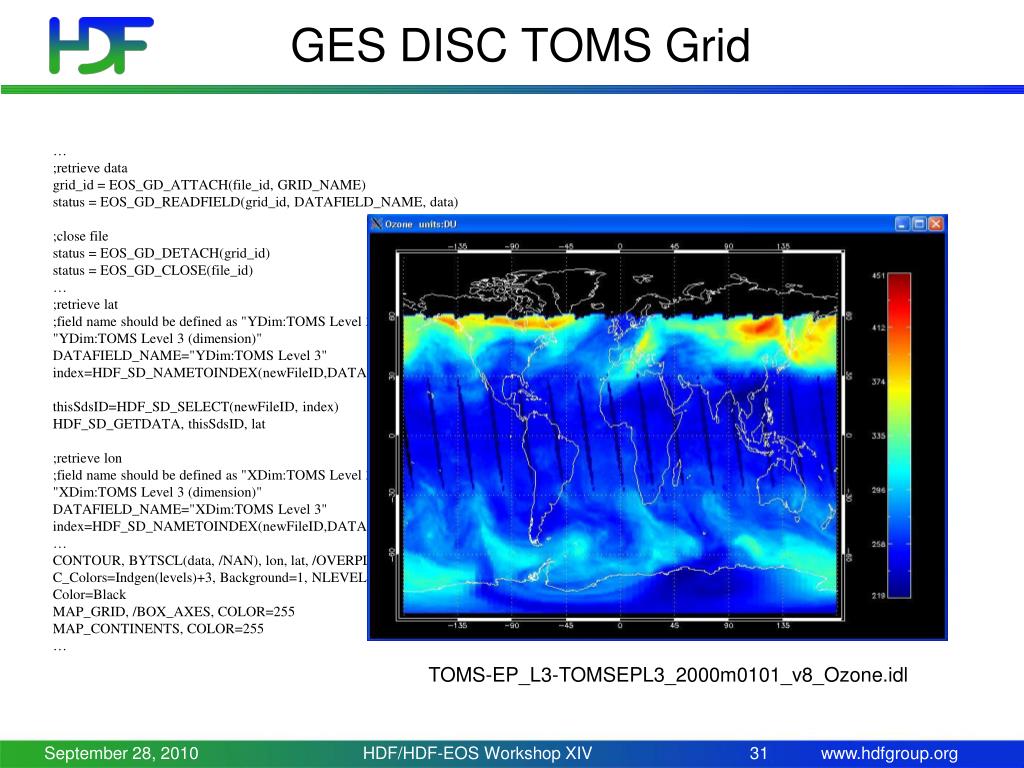This screenshot has width=1024, height=768.
Task: Select the CONTOUR, BYTSCL code line
Action: (210, 560)
